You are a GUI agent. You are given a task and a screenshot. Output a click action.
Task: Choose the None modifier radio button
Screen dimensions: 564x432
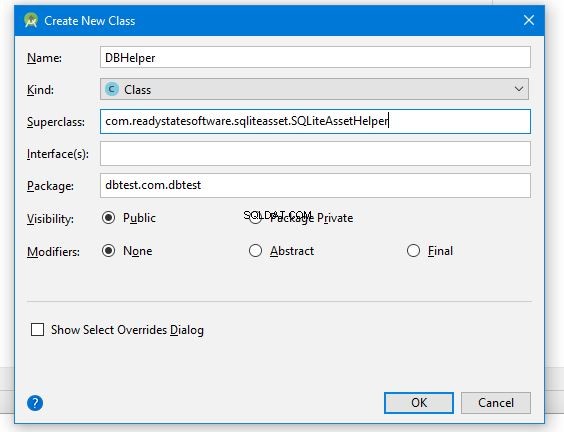(x=108, y=250)
